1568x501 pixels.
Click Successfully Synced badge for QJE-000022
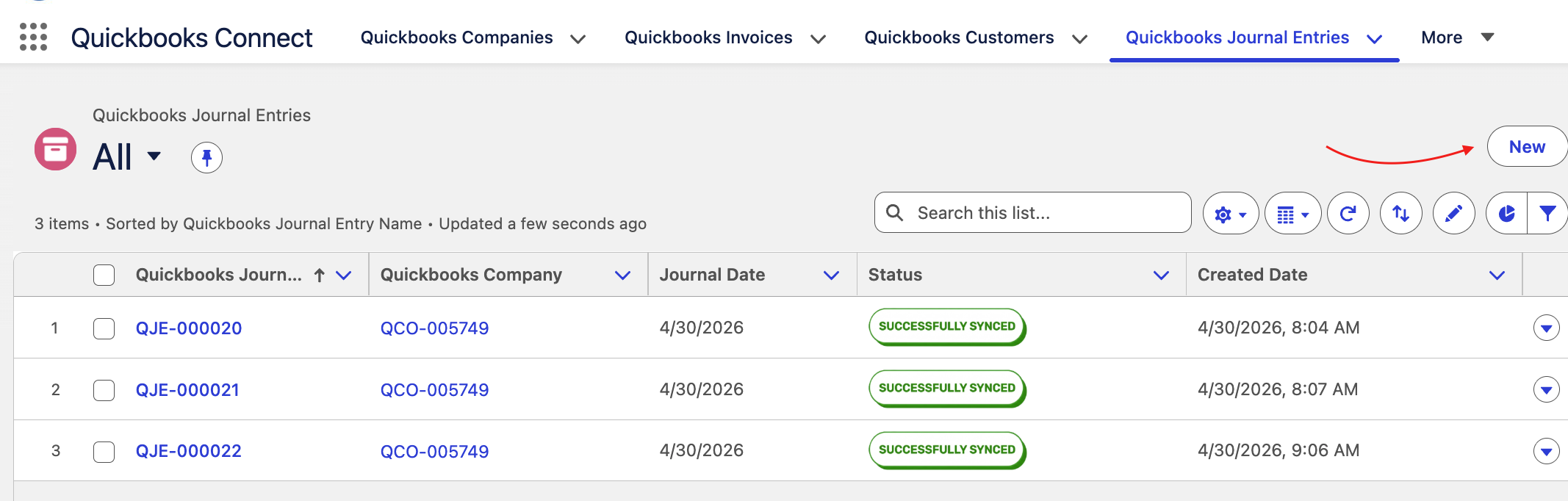tap(947, 450)
